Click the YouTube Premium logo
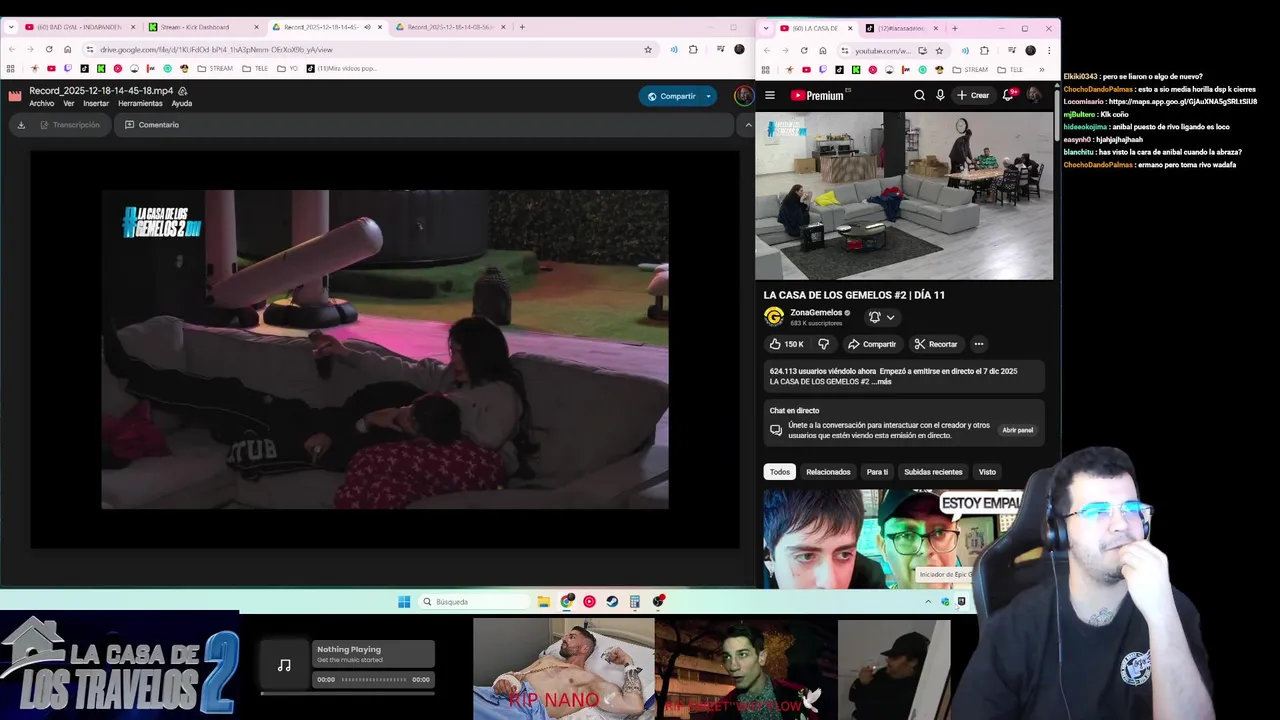 818,95
